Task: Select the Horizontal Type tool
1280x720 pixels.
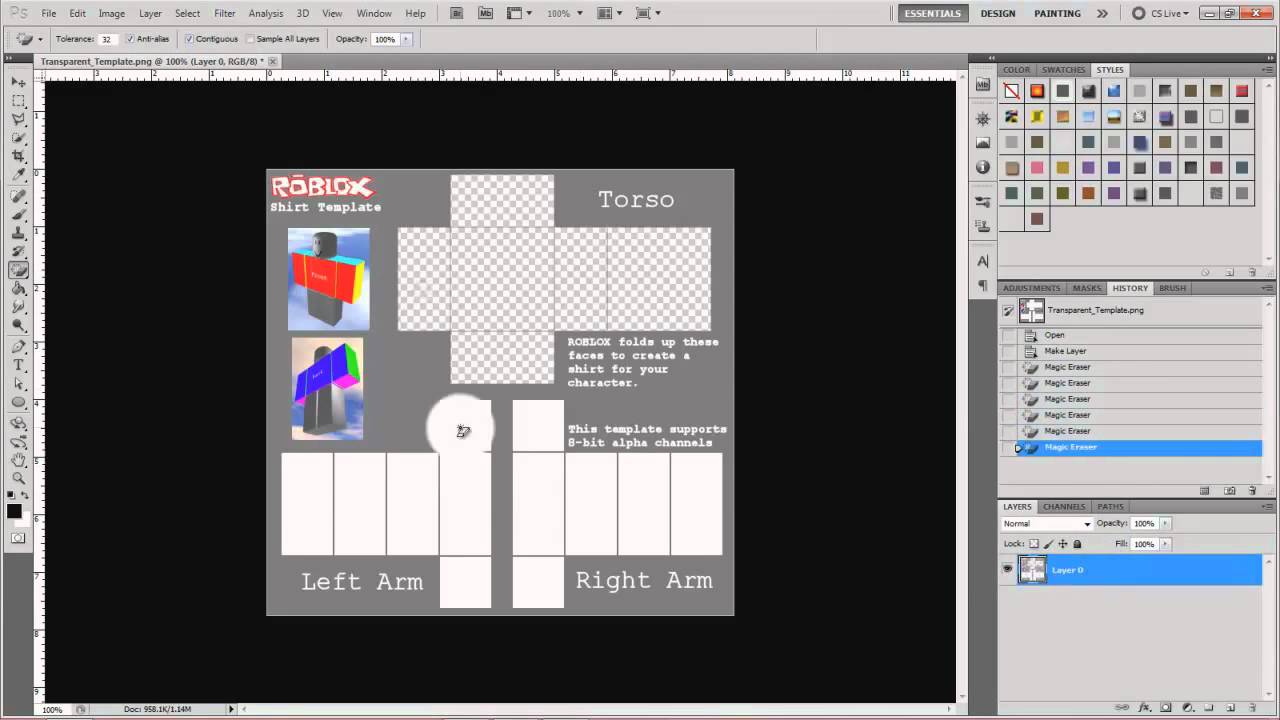Action: [x=18, y=365]
